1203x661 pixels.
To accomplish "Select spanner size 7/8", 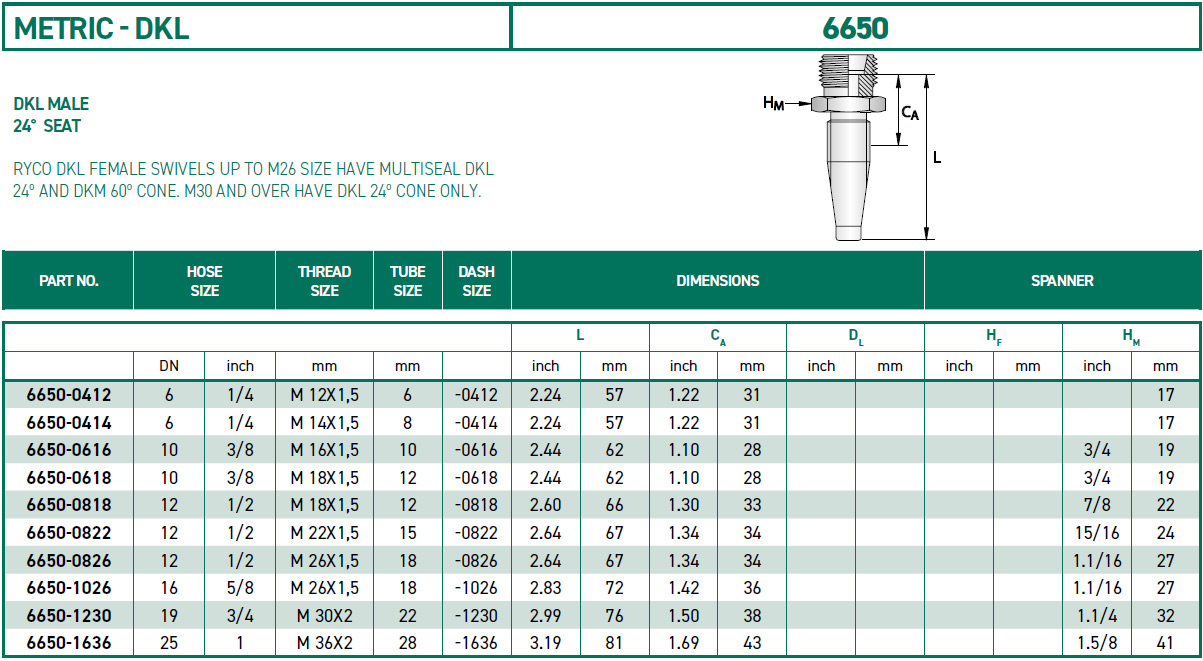I will click(x=1097, y=505).
